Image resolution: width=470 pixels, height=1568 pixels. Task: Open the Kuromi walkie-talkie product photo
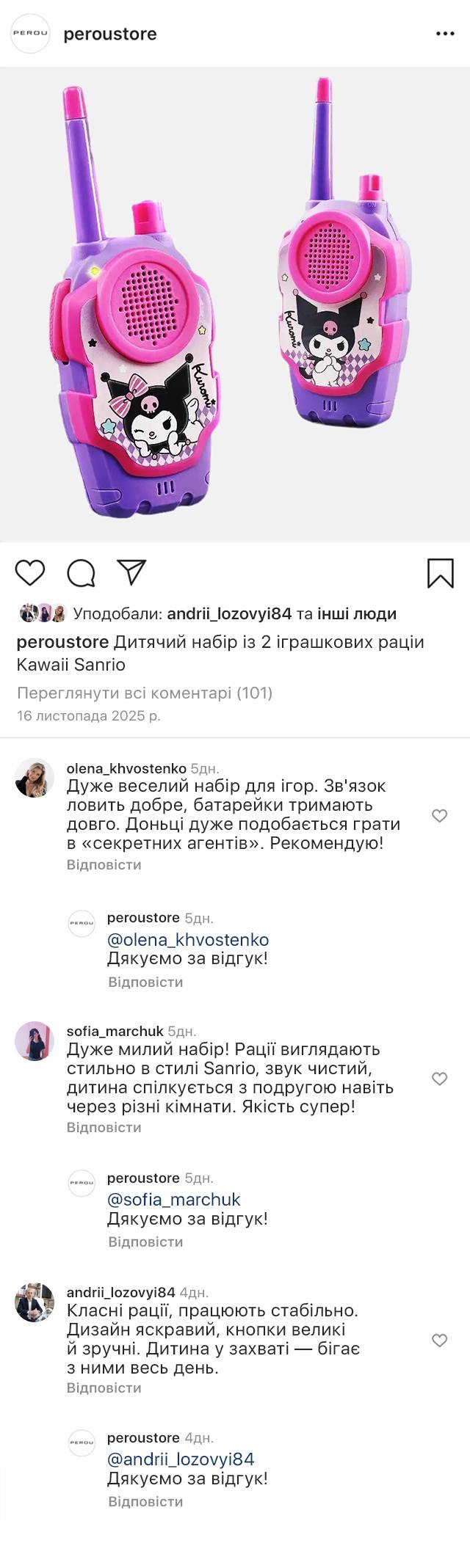pyautogui.click(x=235, y=305)
